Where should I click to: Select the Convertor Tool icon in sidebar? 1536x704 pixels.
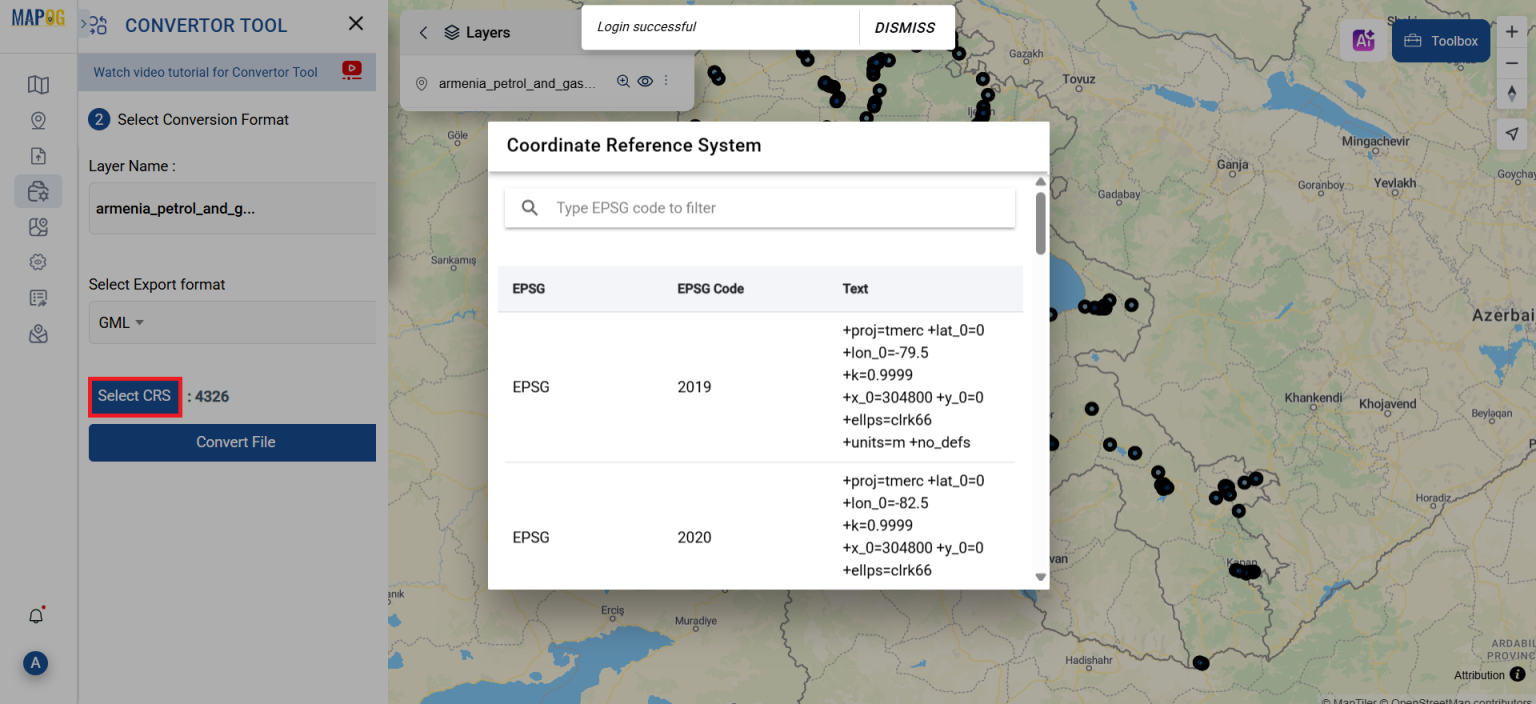(38, 190)
